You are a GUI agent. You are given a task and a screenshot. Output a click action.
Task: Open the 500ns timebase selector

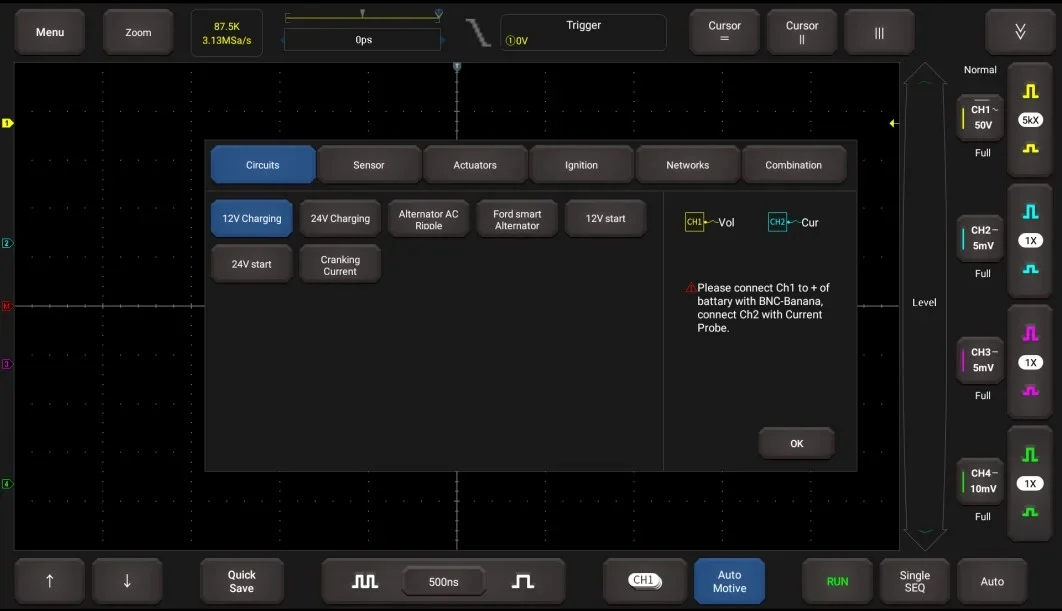click(x=444, y=582)
